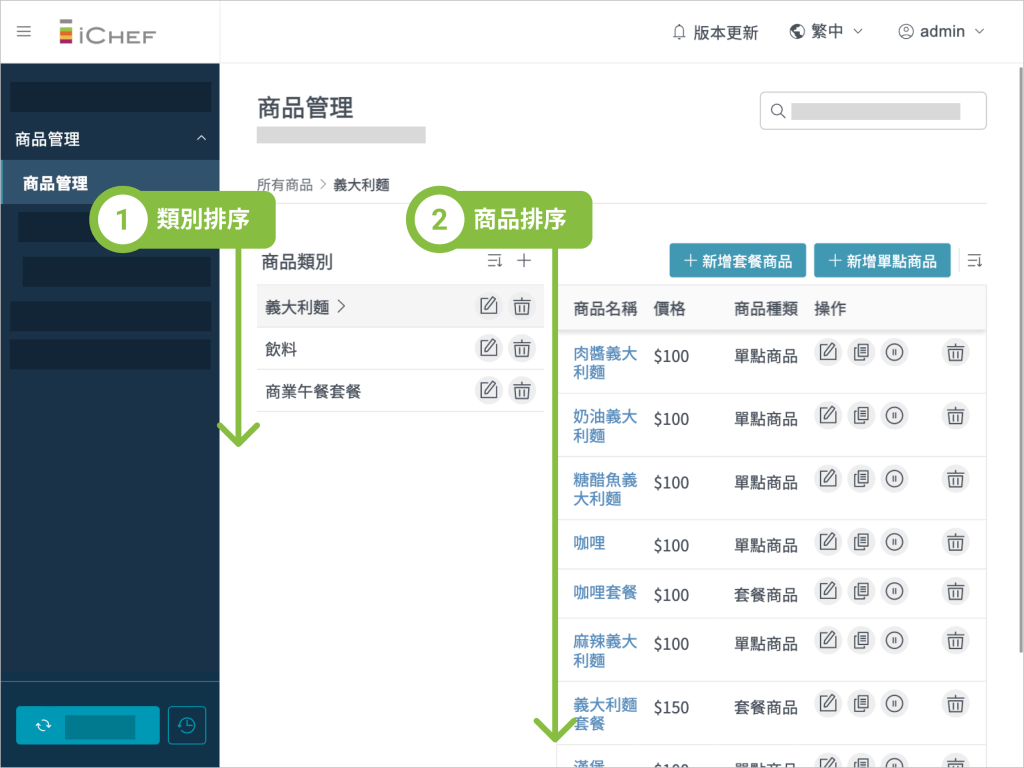Open product sort icon next to 新增單點商品
Screen dimensions: 1024x768
(x=974, y=261)
